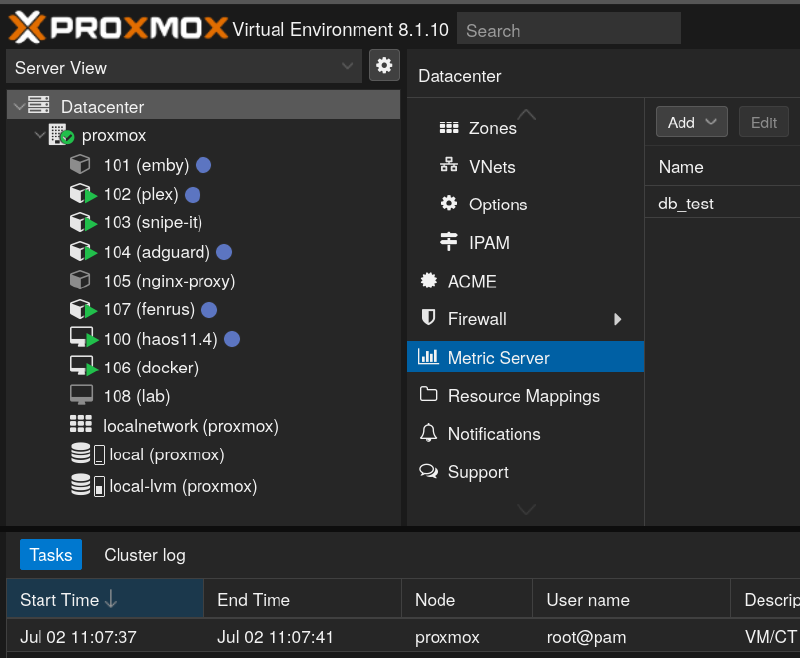800x658 pixels.
Task: Open the Add dropdown button
Action: point(691,122)
